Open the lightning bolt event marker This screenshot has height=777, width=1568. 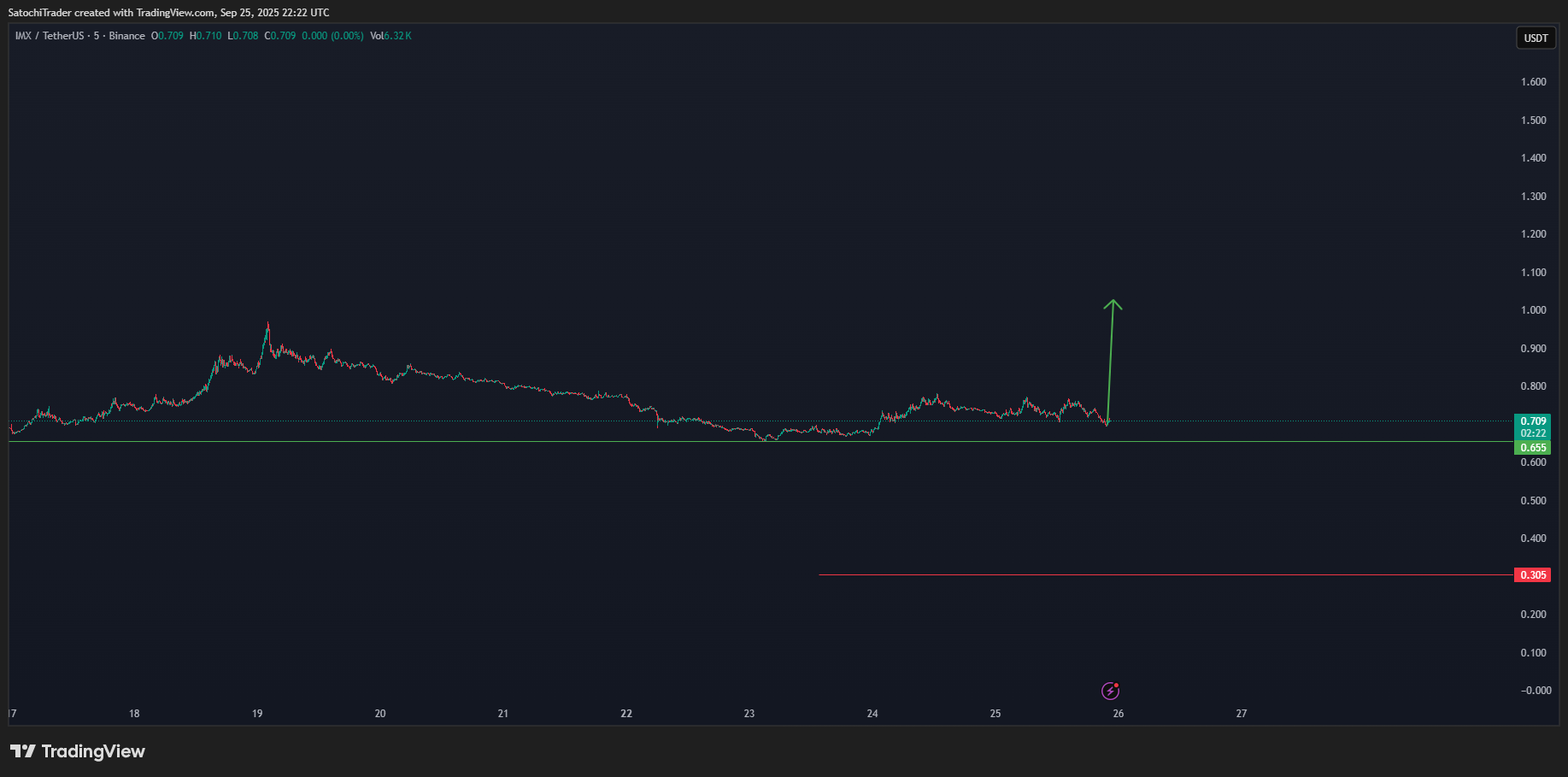(x=1110, y=691)
